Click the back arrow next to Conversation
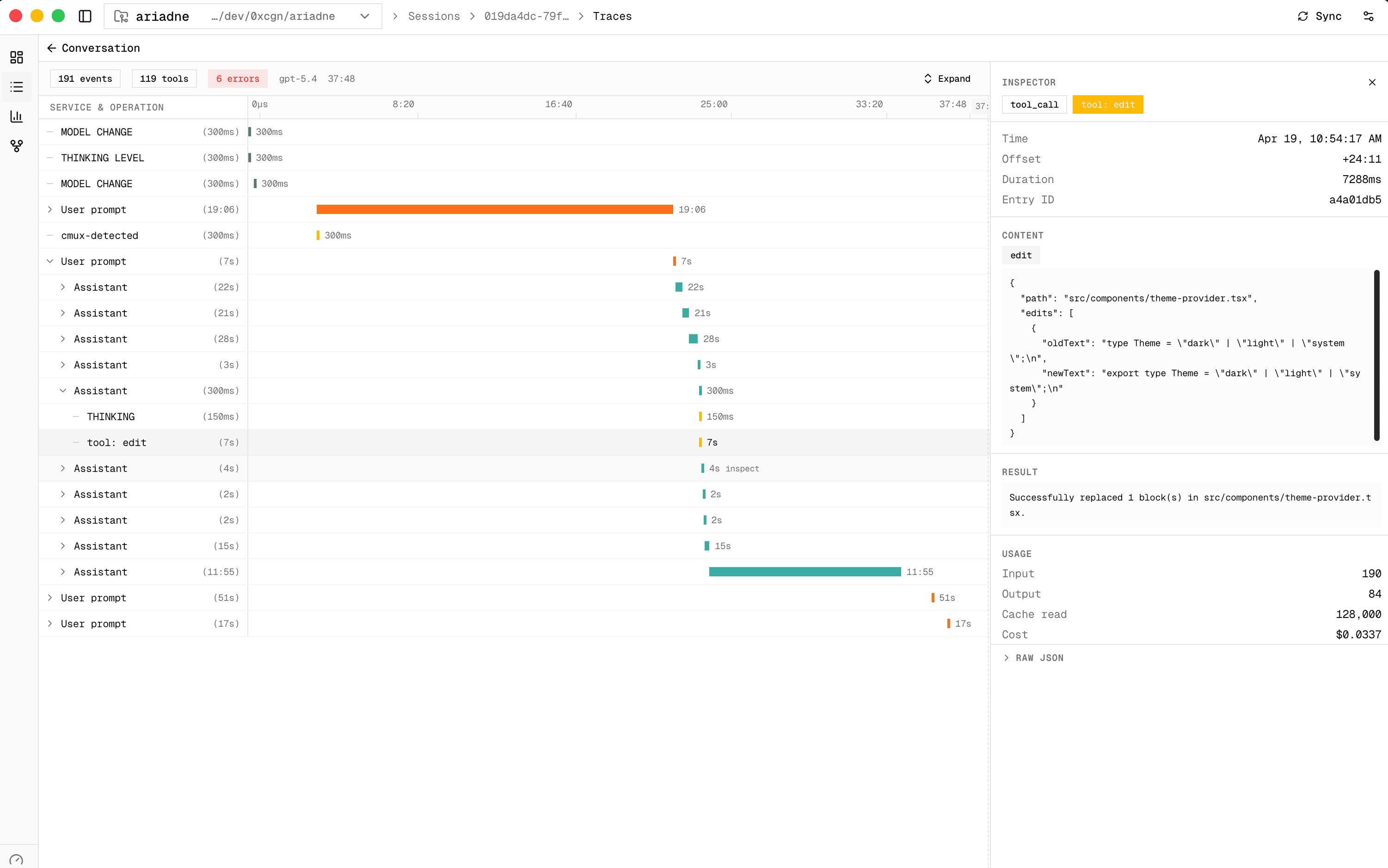This screenshot has height=868, width=1388. 52,48
